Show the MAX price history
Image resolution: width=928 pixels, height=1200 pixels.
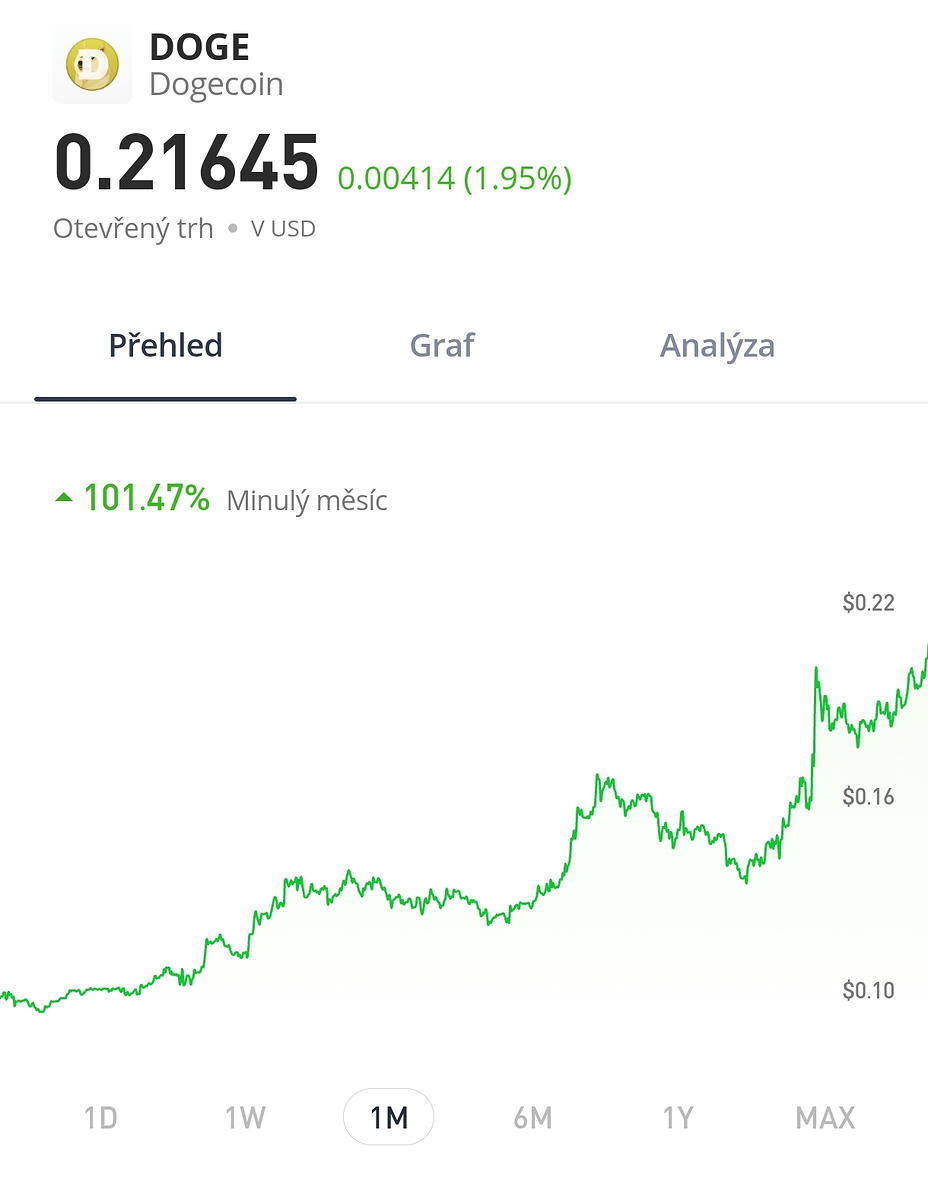point(825,1117)
